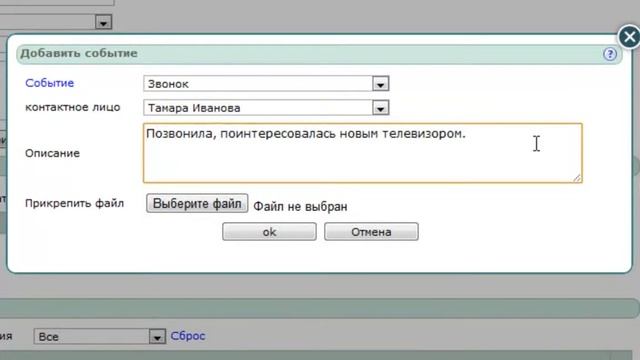Screen dimensions: 640x360
Task: Click the resize grip of description textarea
Action: click(577, 178)
